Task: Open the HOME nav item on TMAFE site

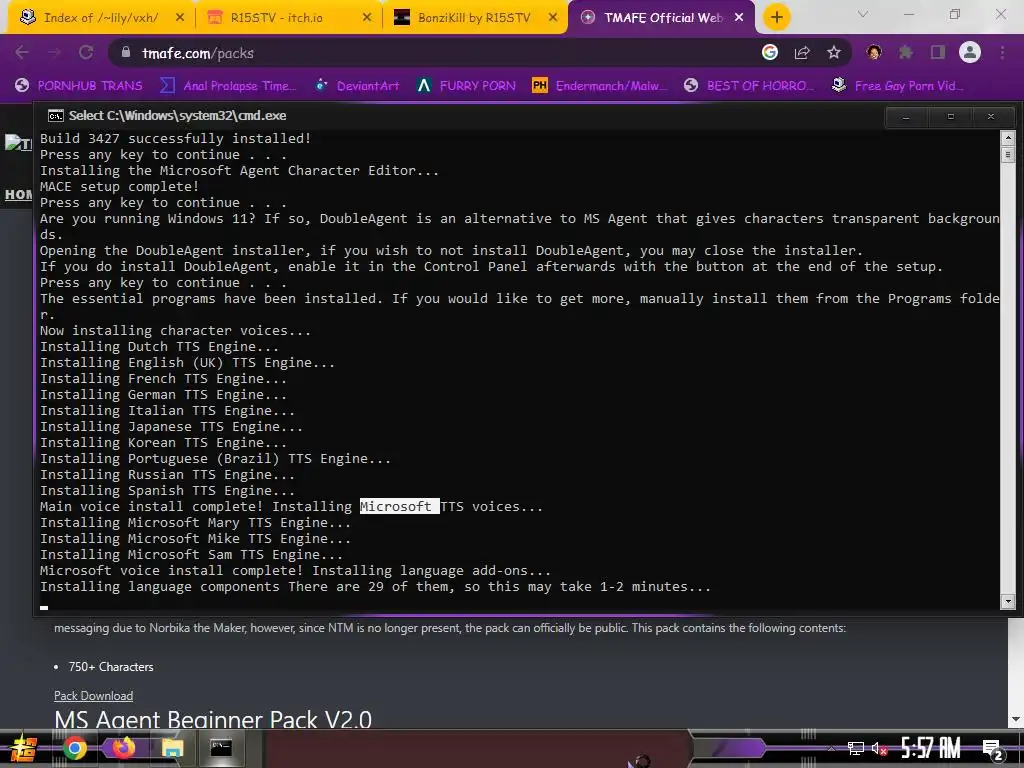Action: [18, 195]
